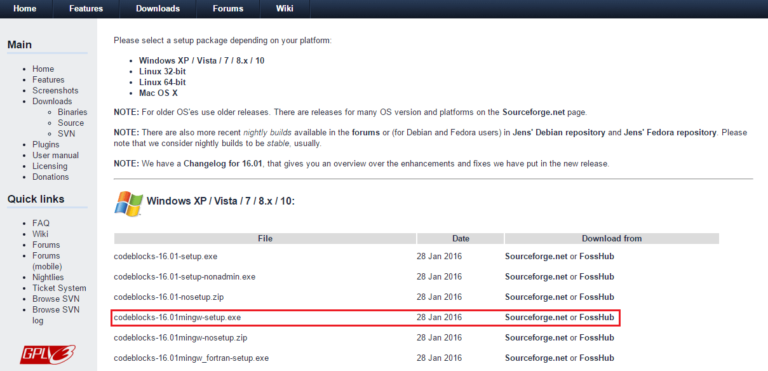The height and width of the screenshot is (371, 768).
Task: Open Wiki under Quick links
Action: tap(40, 234)
